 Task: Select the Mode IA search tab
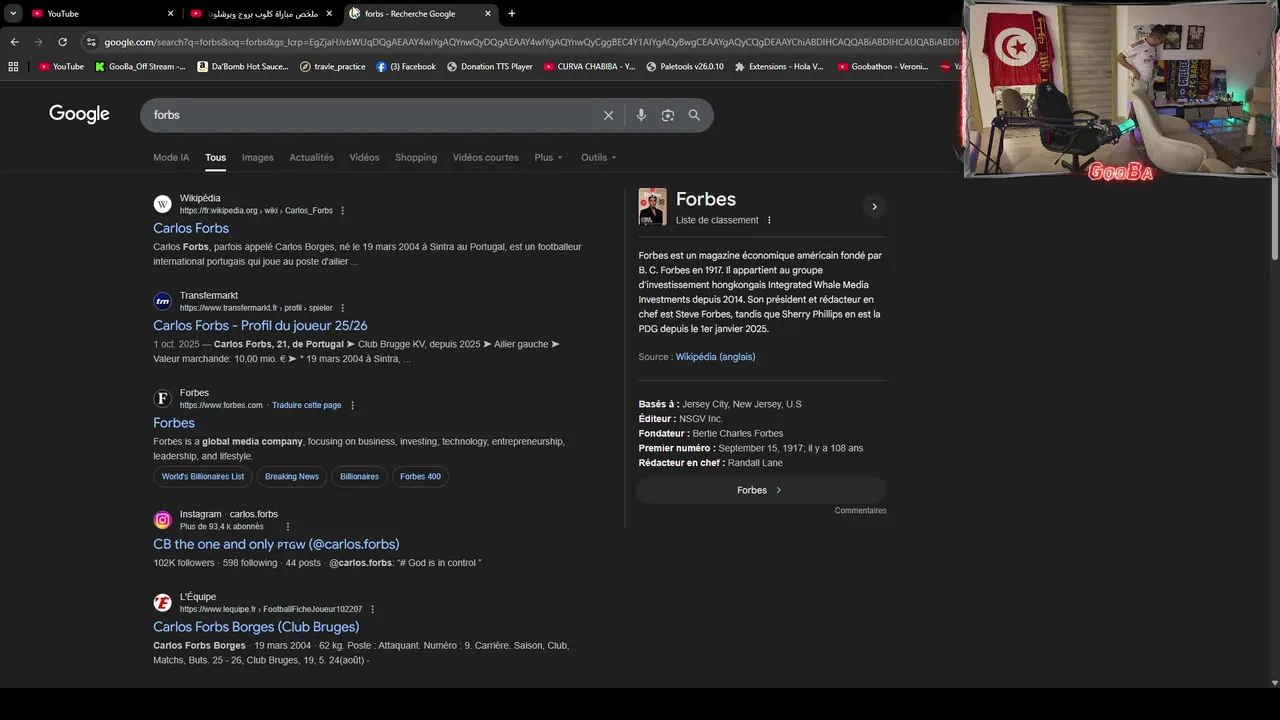pos(171,157)
